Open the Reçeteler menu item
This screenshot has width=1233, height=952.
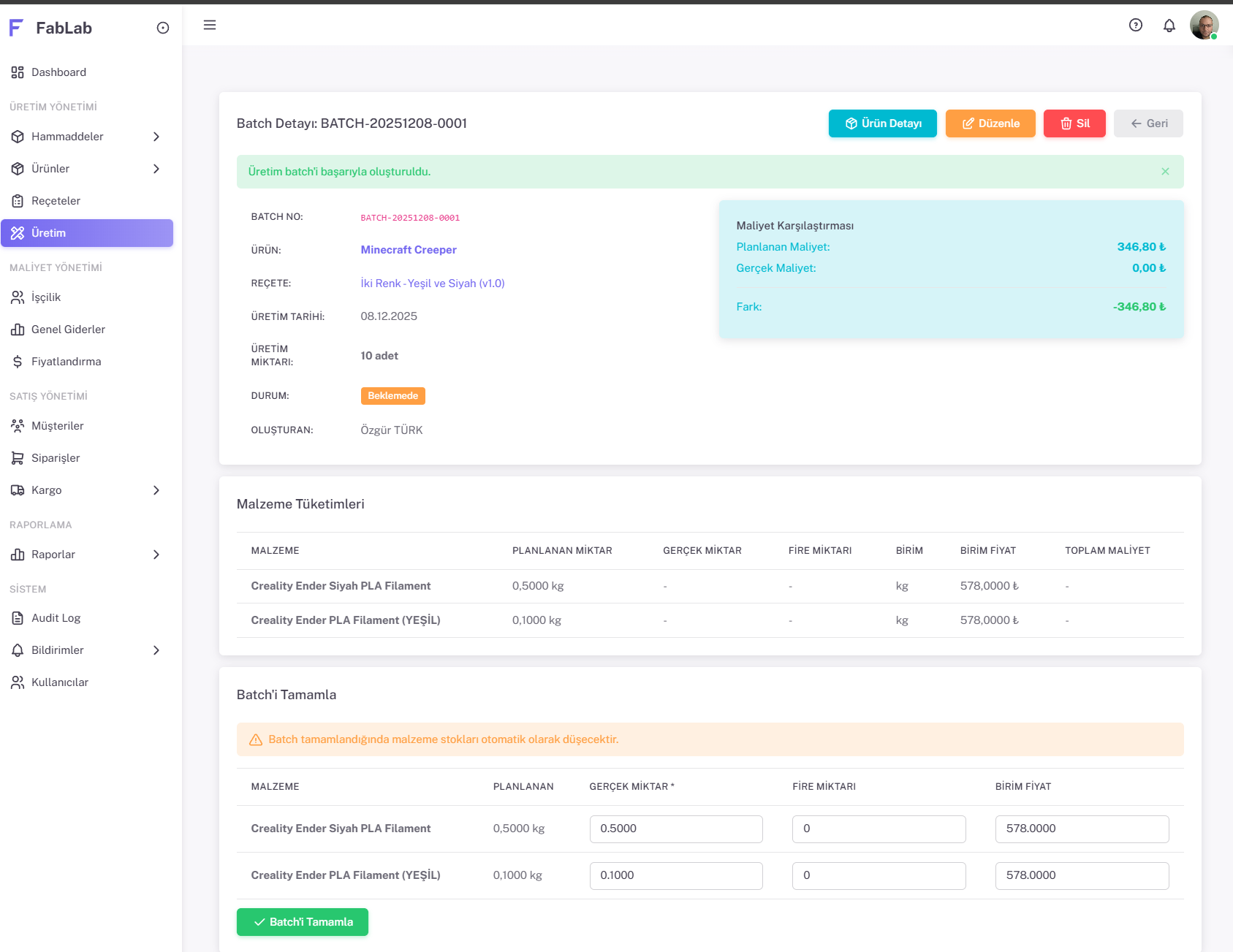tap(56, 201)
